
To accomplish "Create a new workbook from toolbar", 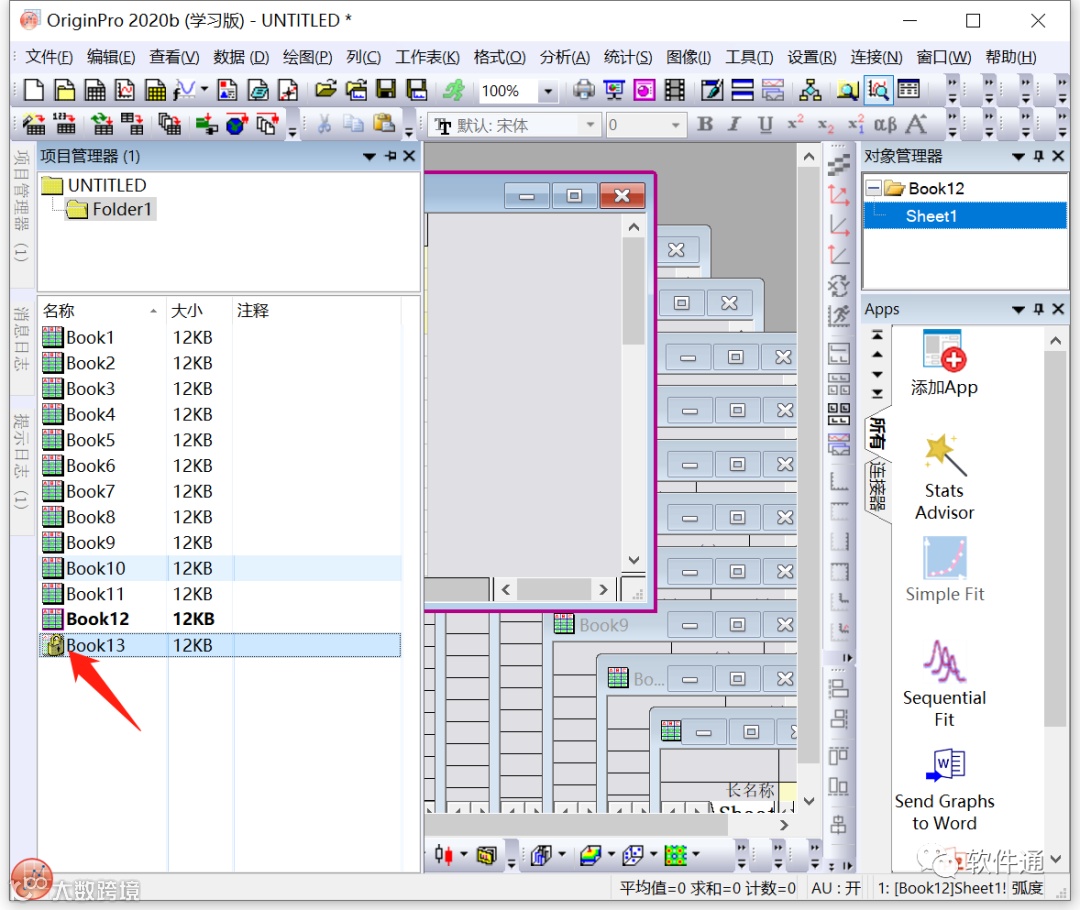I will click(95, 90).
